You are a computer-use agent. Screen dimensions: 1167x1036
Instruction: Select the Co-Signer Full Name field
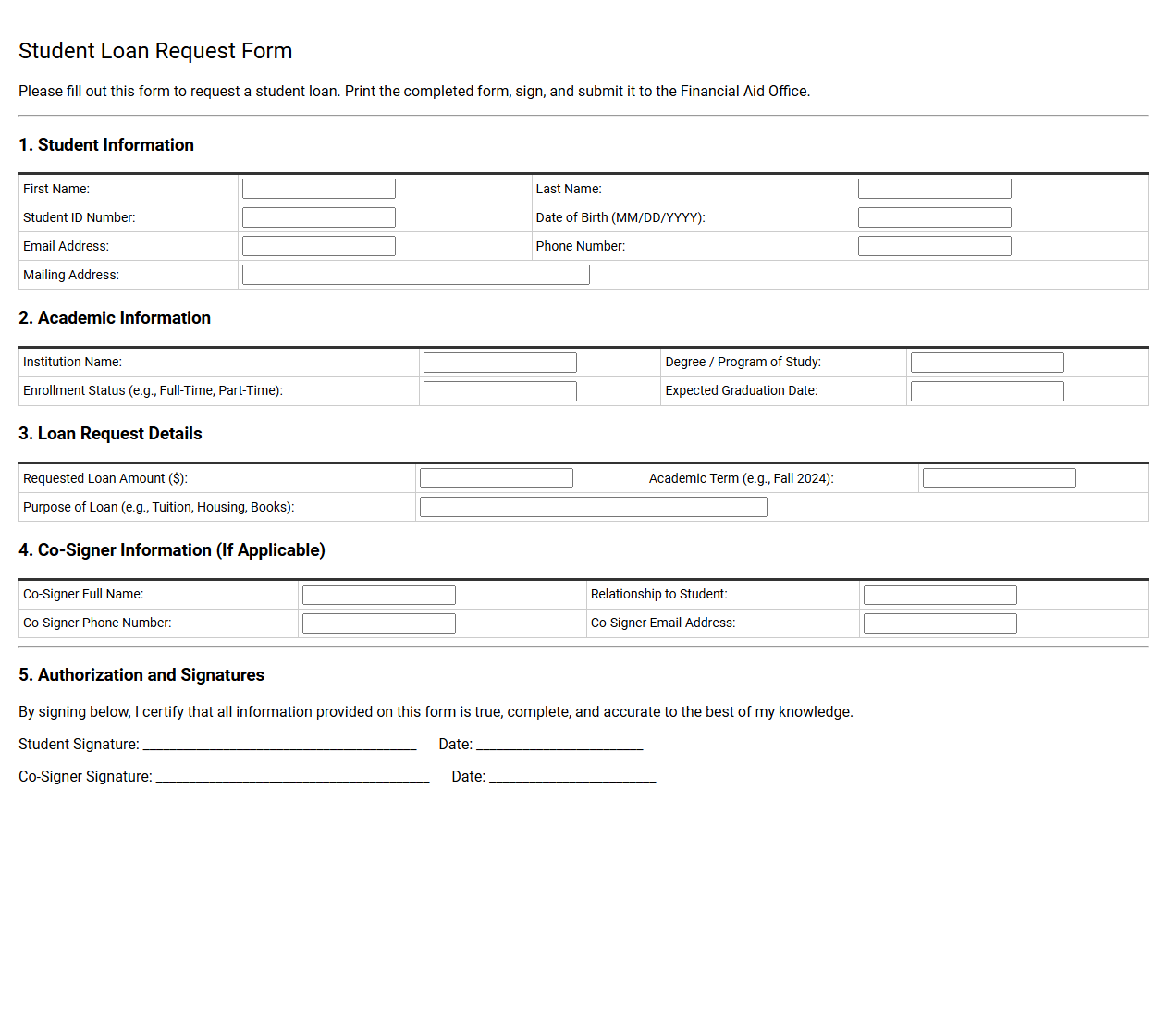point(379,595)
